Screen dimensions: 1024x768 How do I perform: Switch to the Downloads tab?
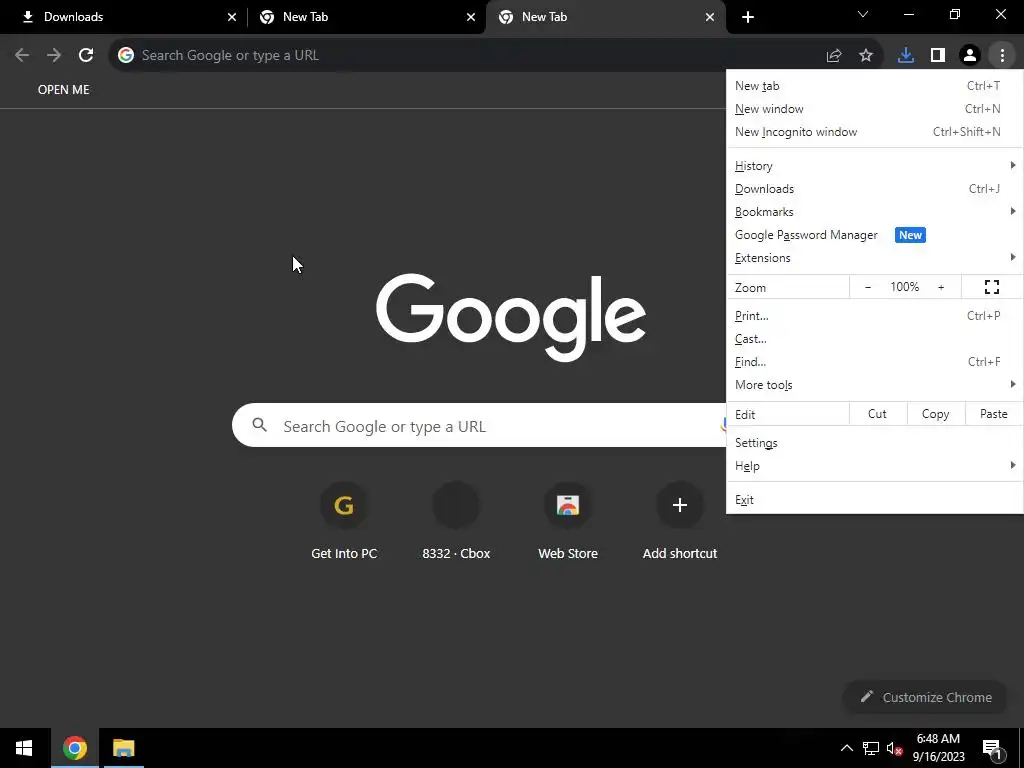tap(124, 17)
